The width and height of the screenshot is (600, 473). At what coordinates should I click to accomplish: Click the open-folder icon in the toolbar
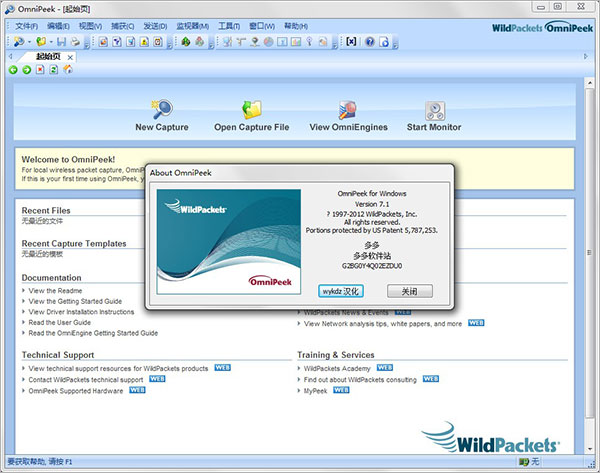(x=41, y=41)
